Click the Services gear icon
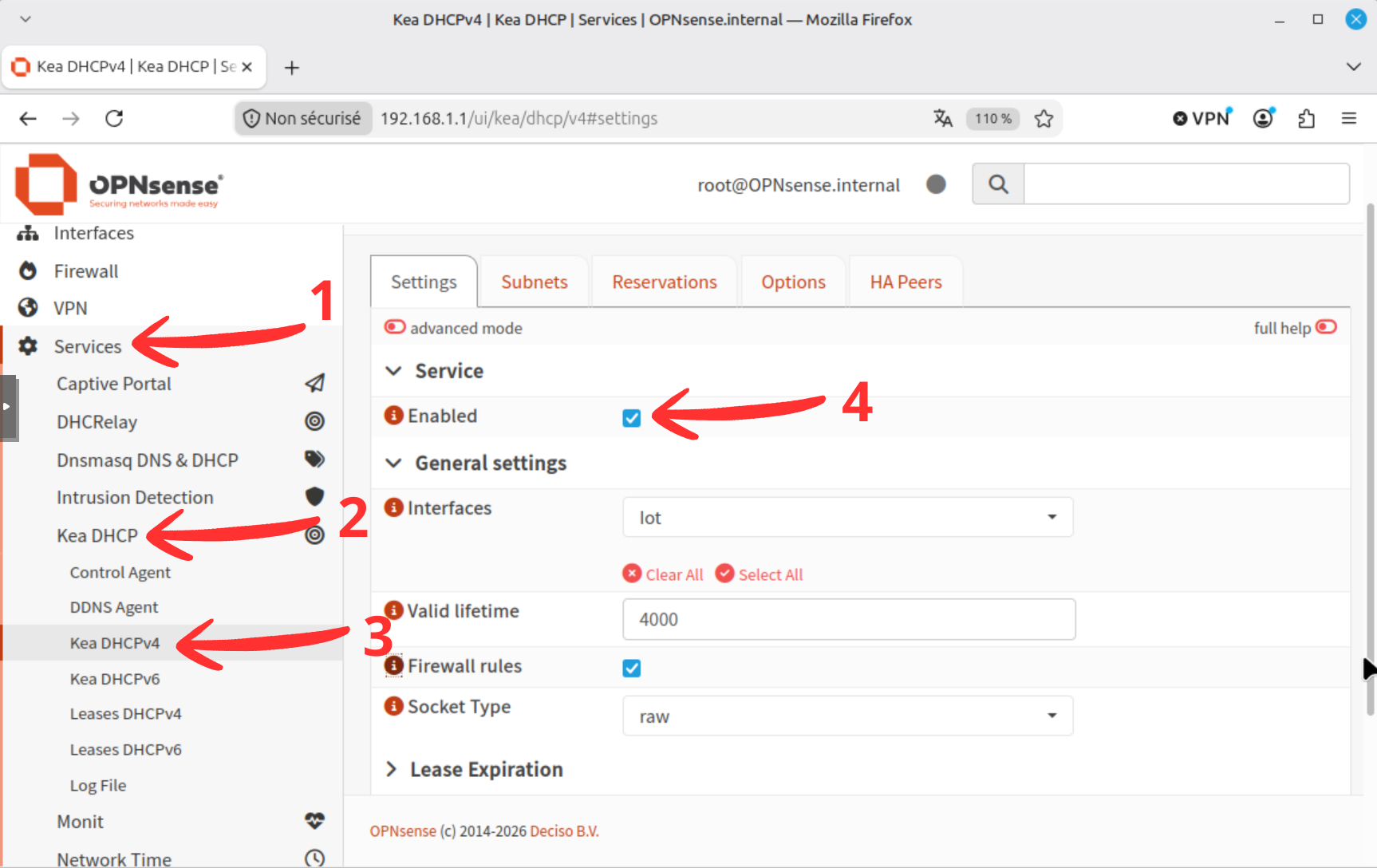The image size is (1377, 868). [x=28, y=346]
